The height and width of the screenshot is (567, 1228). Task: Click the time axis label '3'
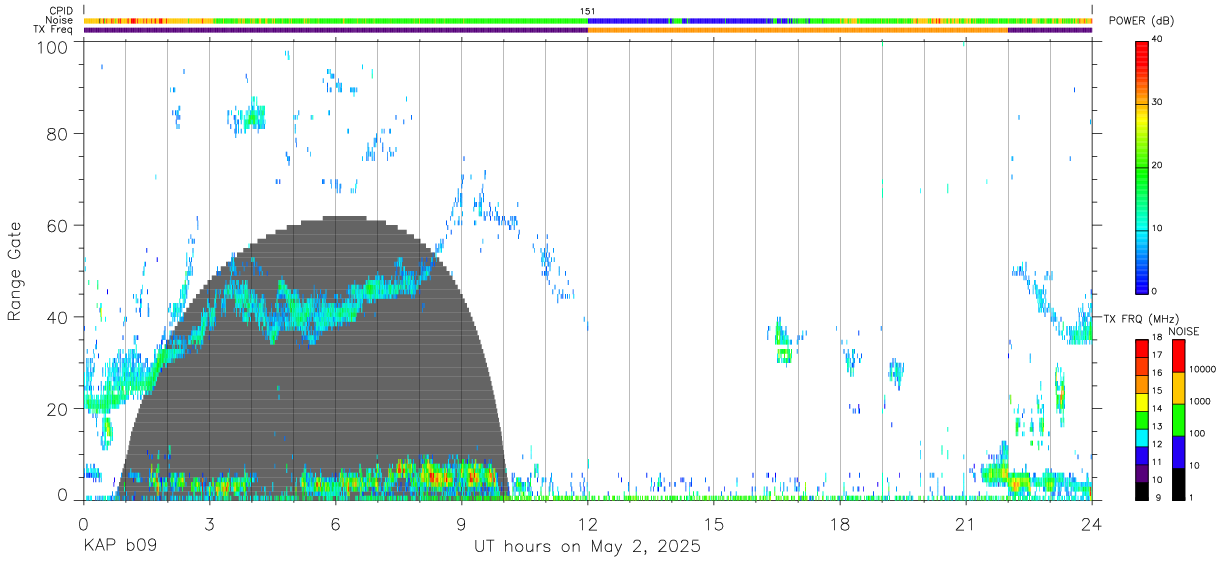tap(209, 524)
